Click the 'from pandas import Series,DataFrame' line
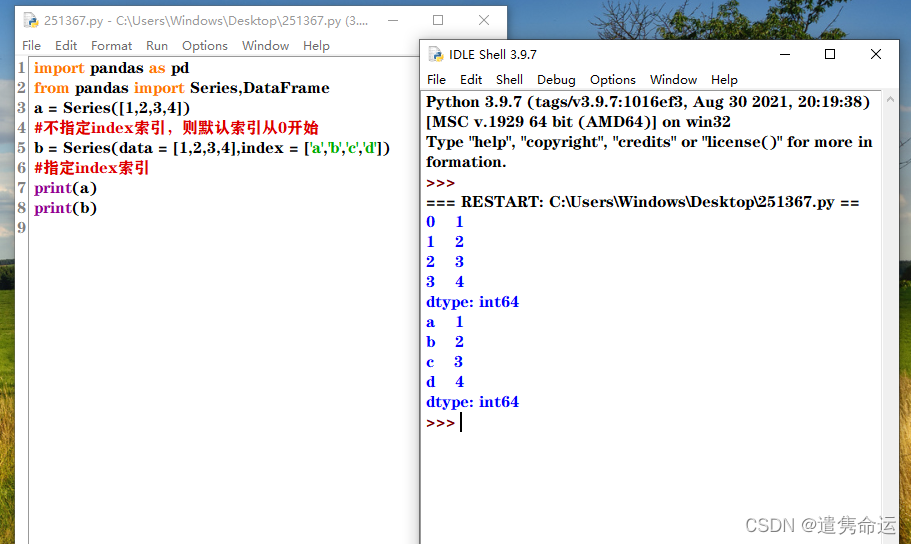Viewport: 911px width, 544px height. [181, 88]
